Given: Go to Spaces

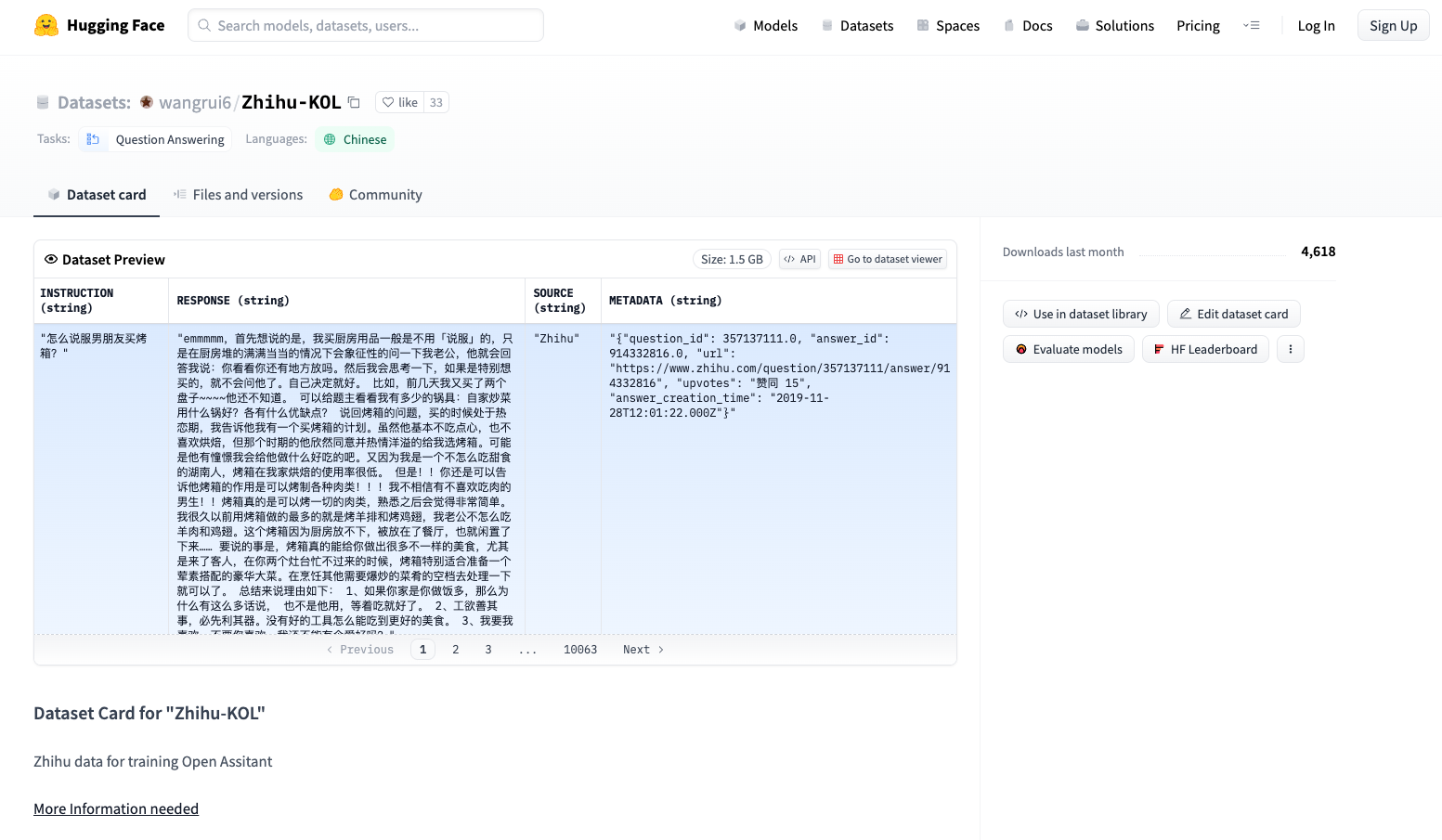Looking at the screenshot, I should pos(948,26).
